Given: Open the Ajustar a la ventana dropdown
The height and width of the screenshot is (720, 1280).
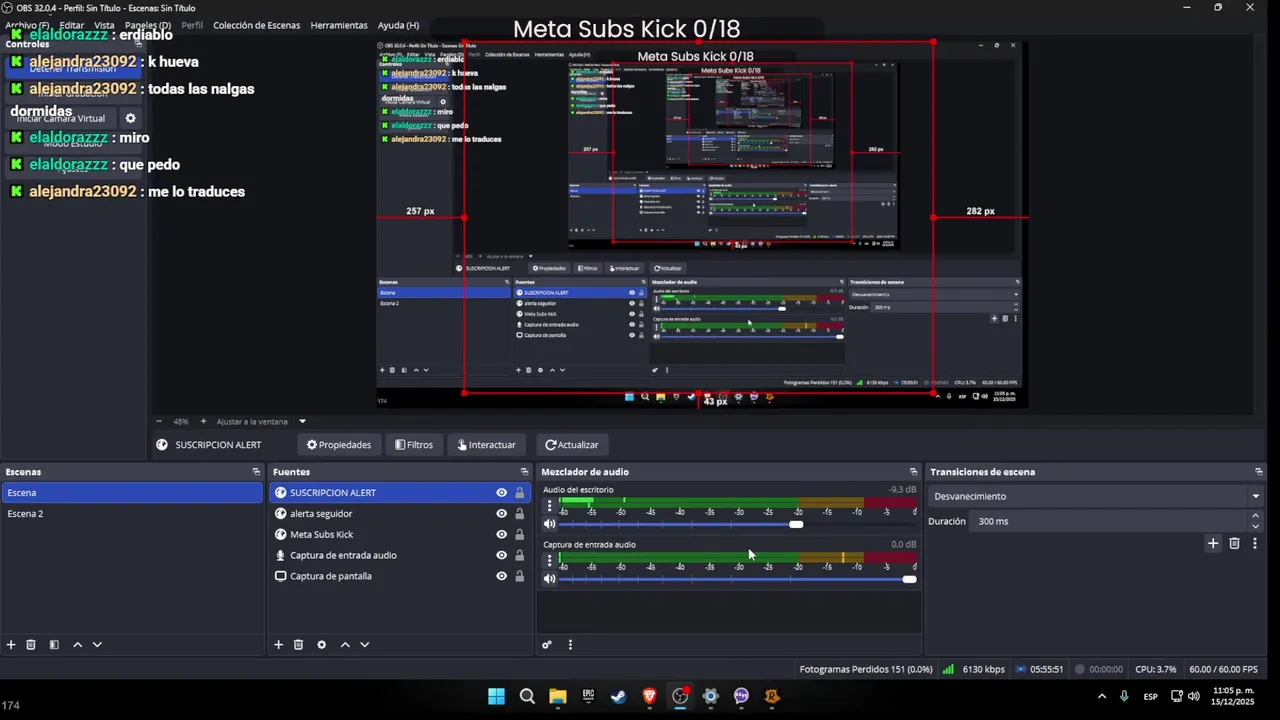Looking at the screenshot, I should [x=302, y=421].
